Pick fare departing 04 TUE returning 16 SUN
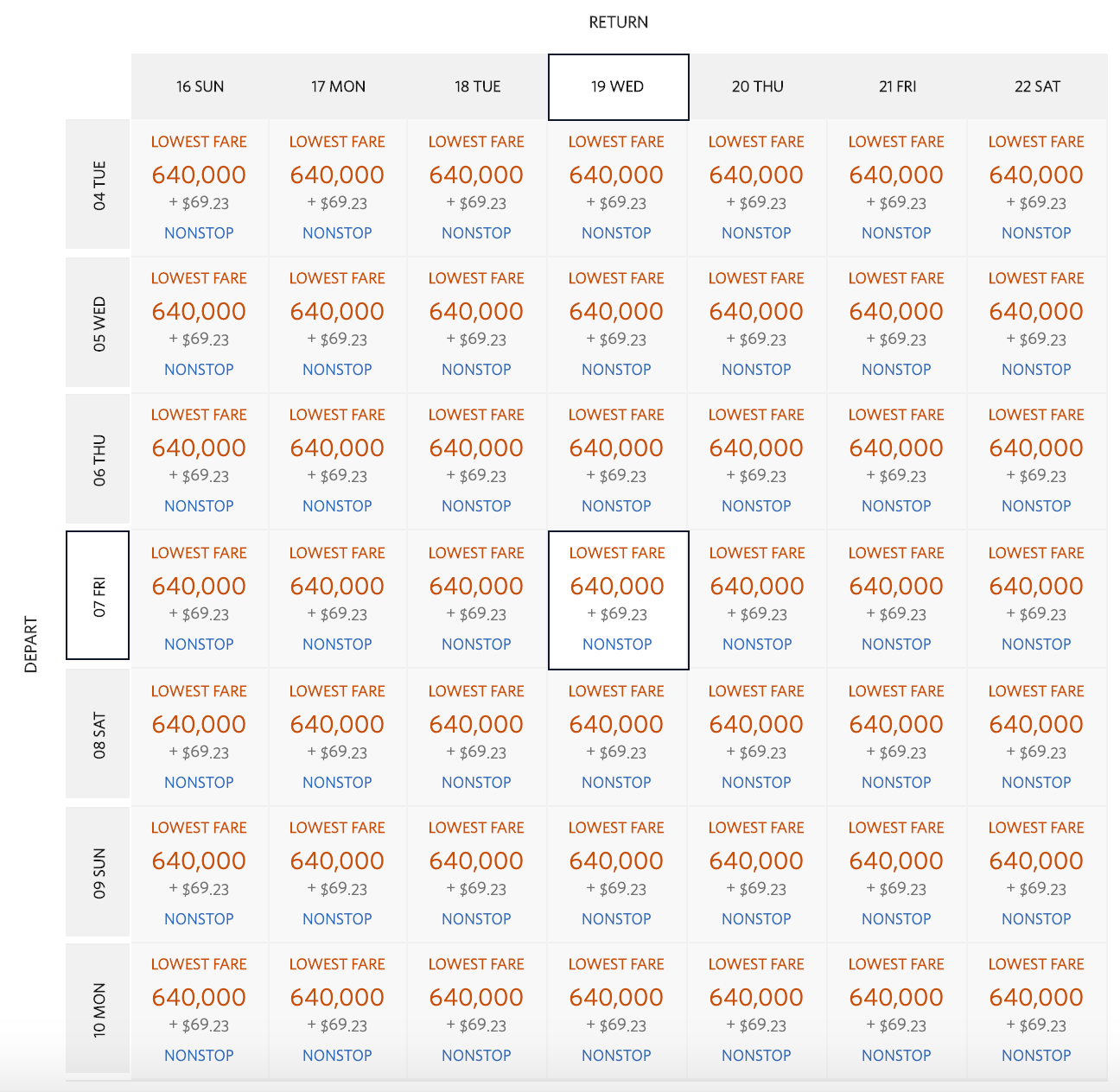The image size is (1120, 1092). point(199,187)
